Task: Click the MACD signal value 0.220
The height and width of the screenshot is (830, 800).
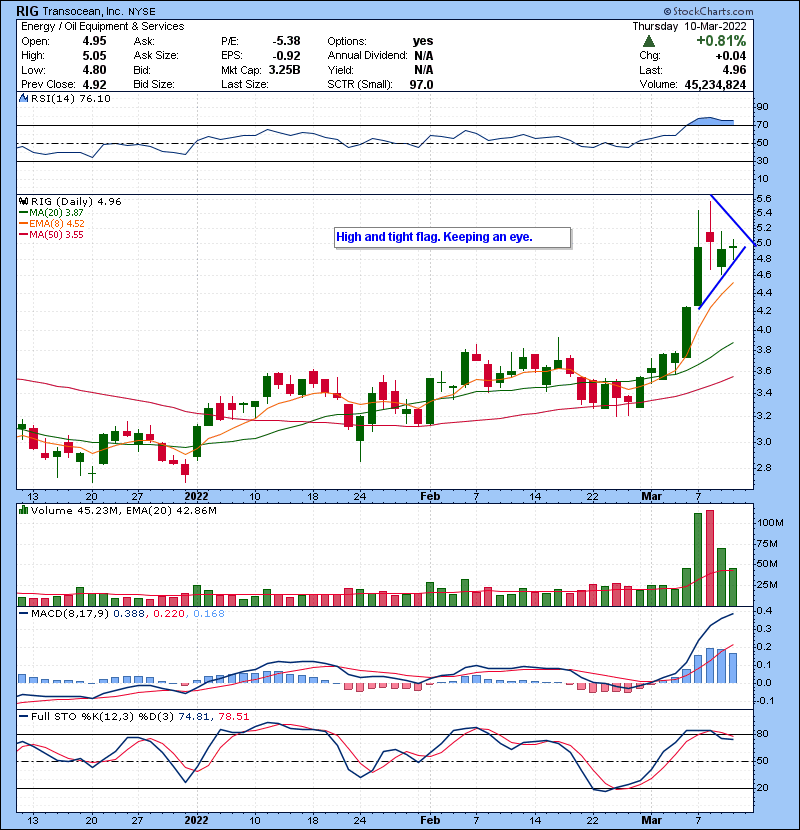Action: pos(169,614)
